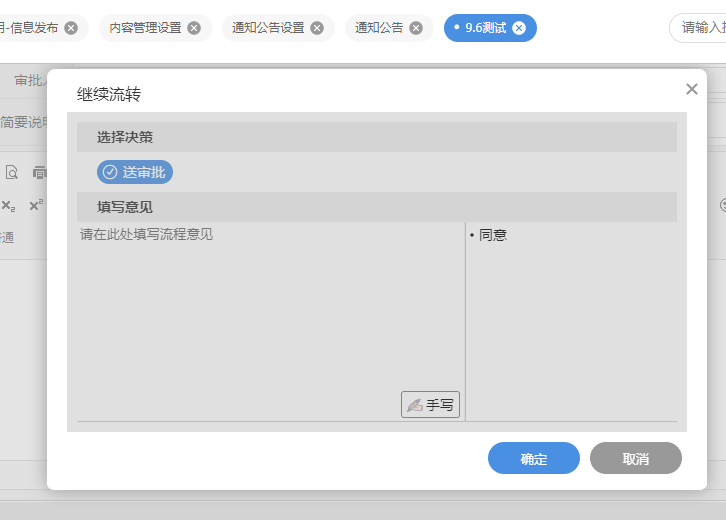Close the 信息发布 tab
Image resolution: width=726 pixels, height=520 pixels.
(71, 28)
